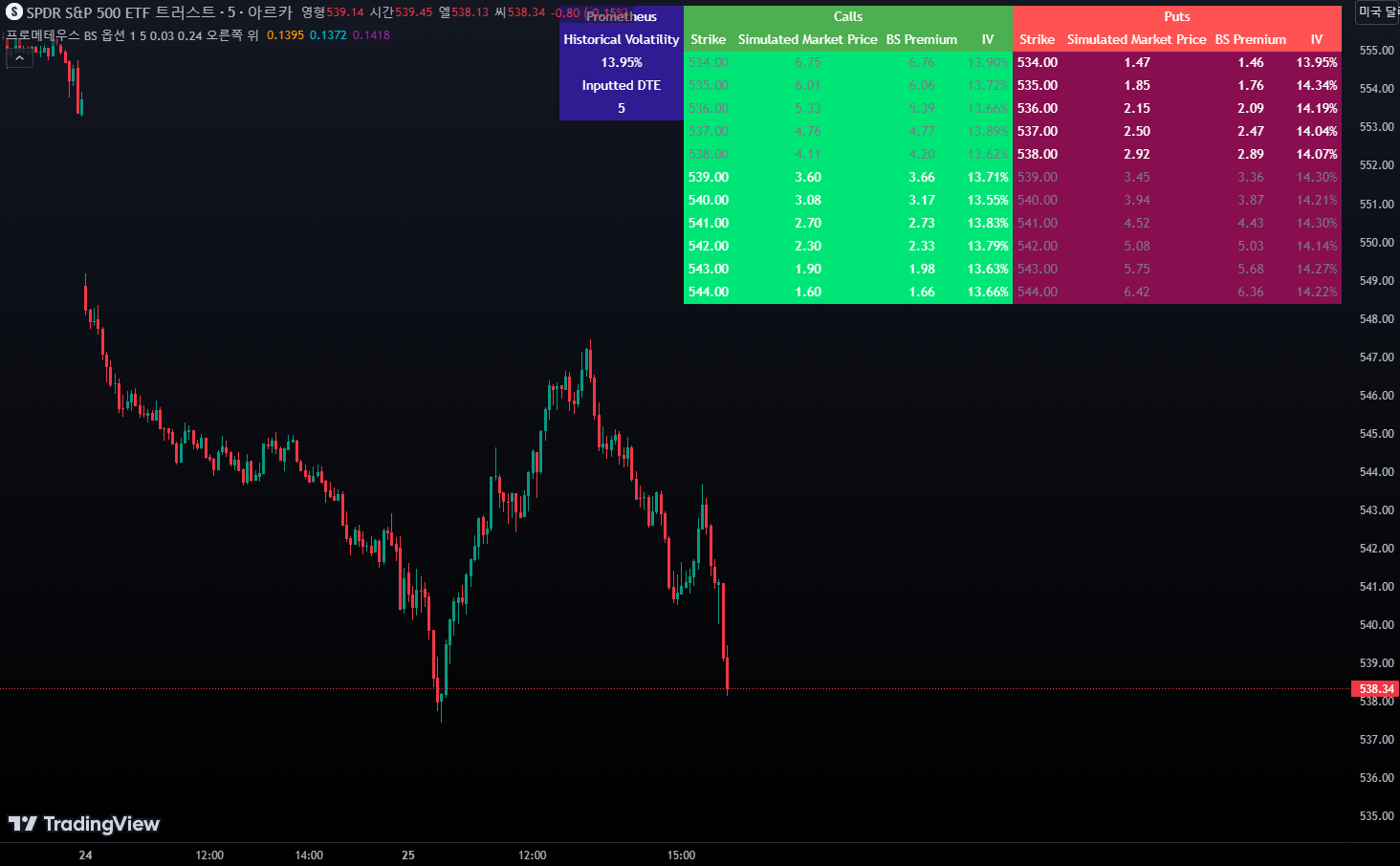
Task: Click the 2.33 call BS premium
Action: tap(922, 246)
